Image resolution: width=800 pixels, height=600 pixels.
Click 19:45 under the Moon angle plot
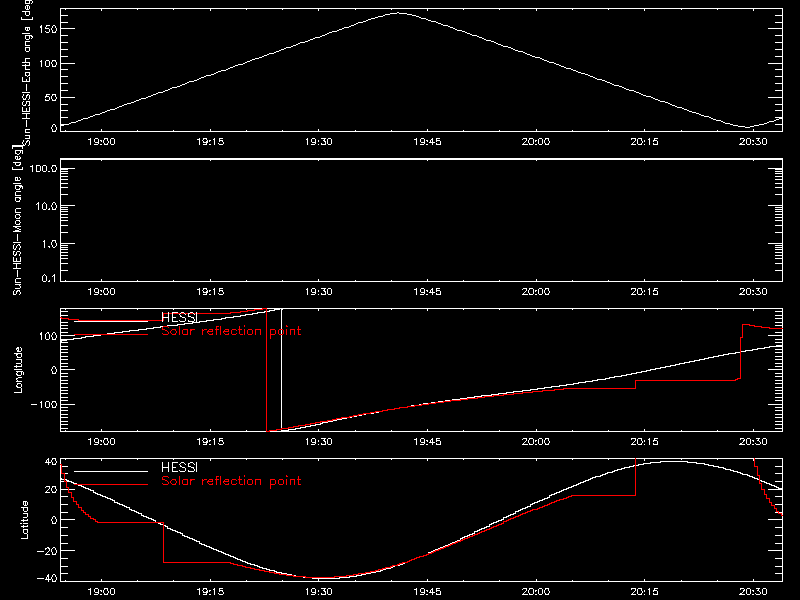pos(428,291)
